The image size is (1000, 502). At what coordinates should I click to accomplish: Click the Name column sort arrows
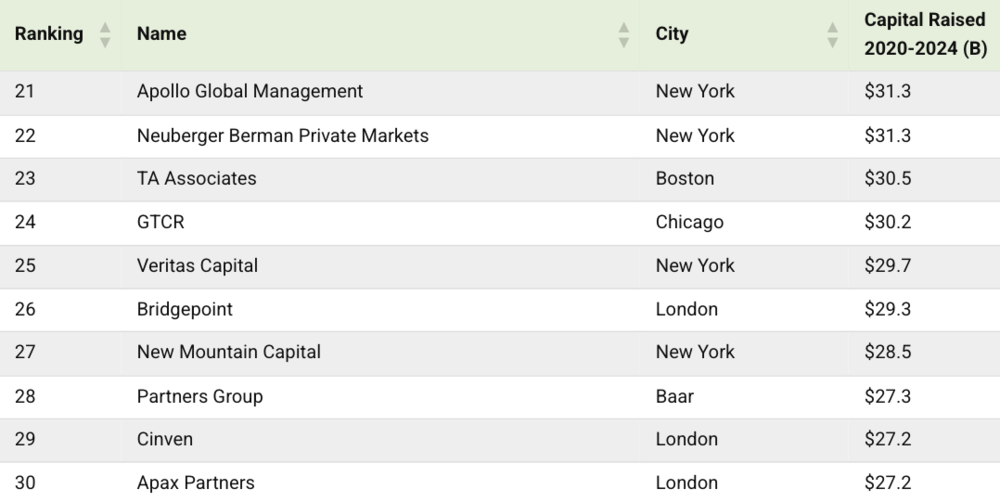(624, 34)
